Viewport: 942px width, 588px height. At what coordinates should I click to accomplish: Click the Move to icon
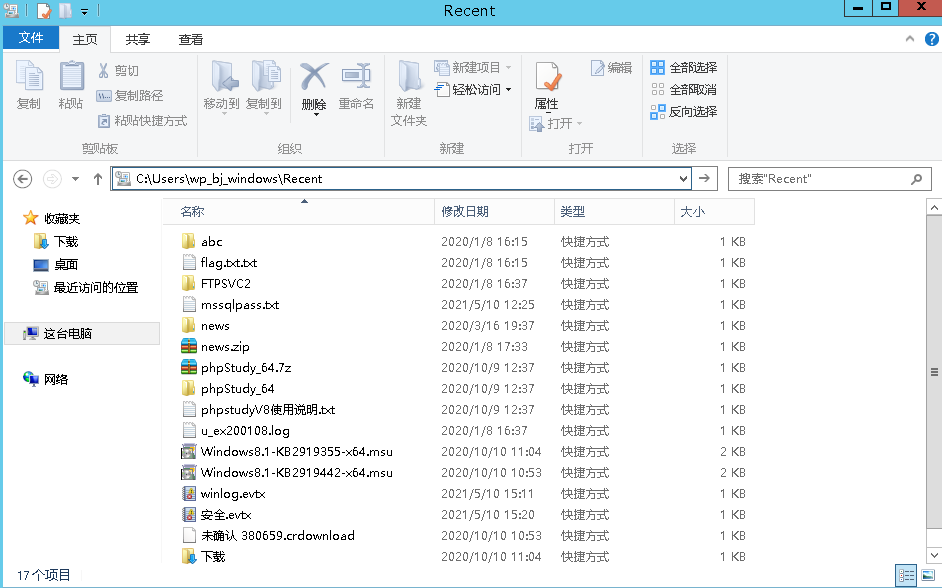pyautogui.click(x=223, y=76)
